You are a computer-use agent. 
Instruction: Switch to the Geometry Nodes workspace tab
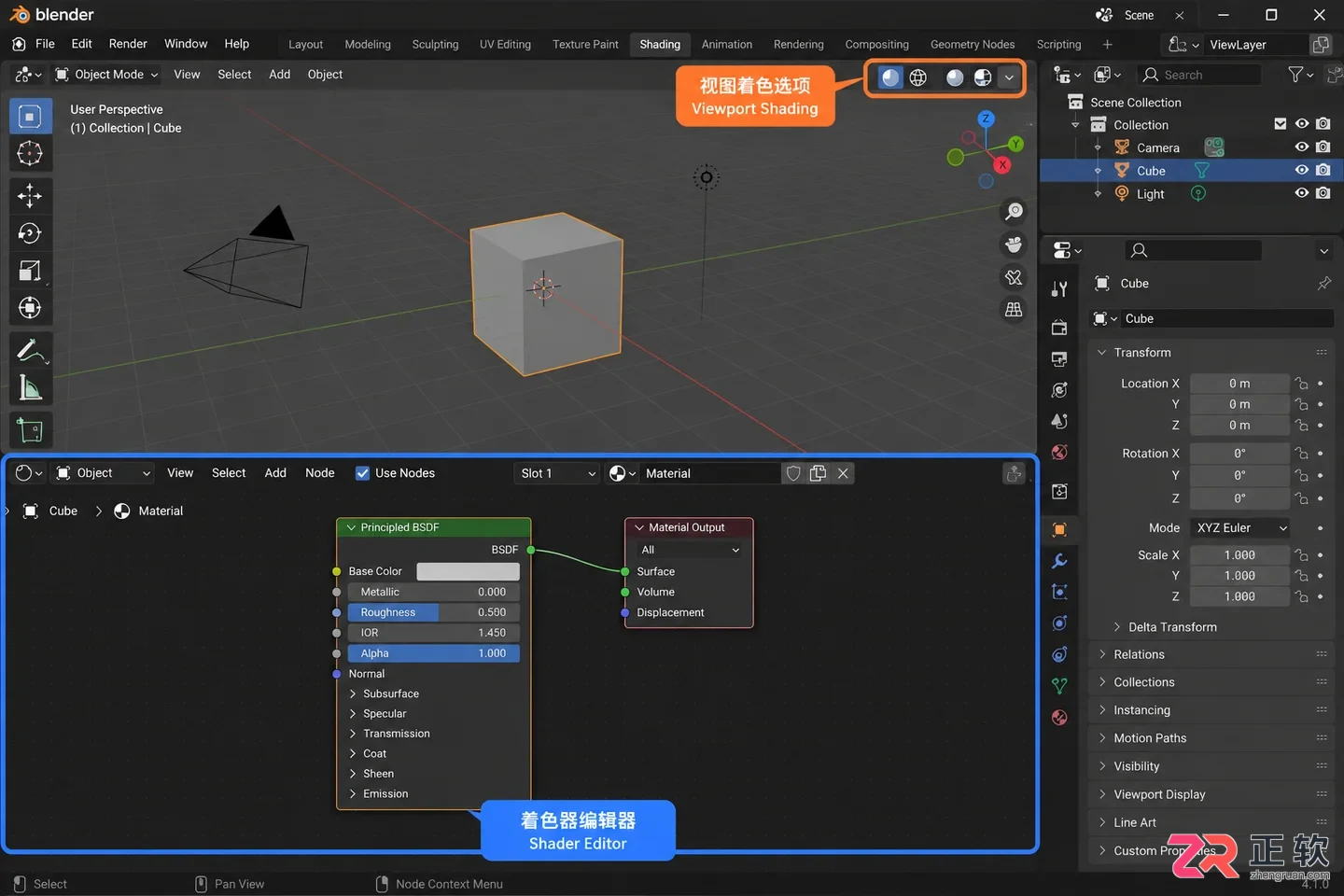(972, 45)
